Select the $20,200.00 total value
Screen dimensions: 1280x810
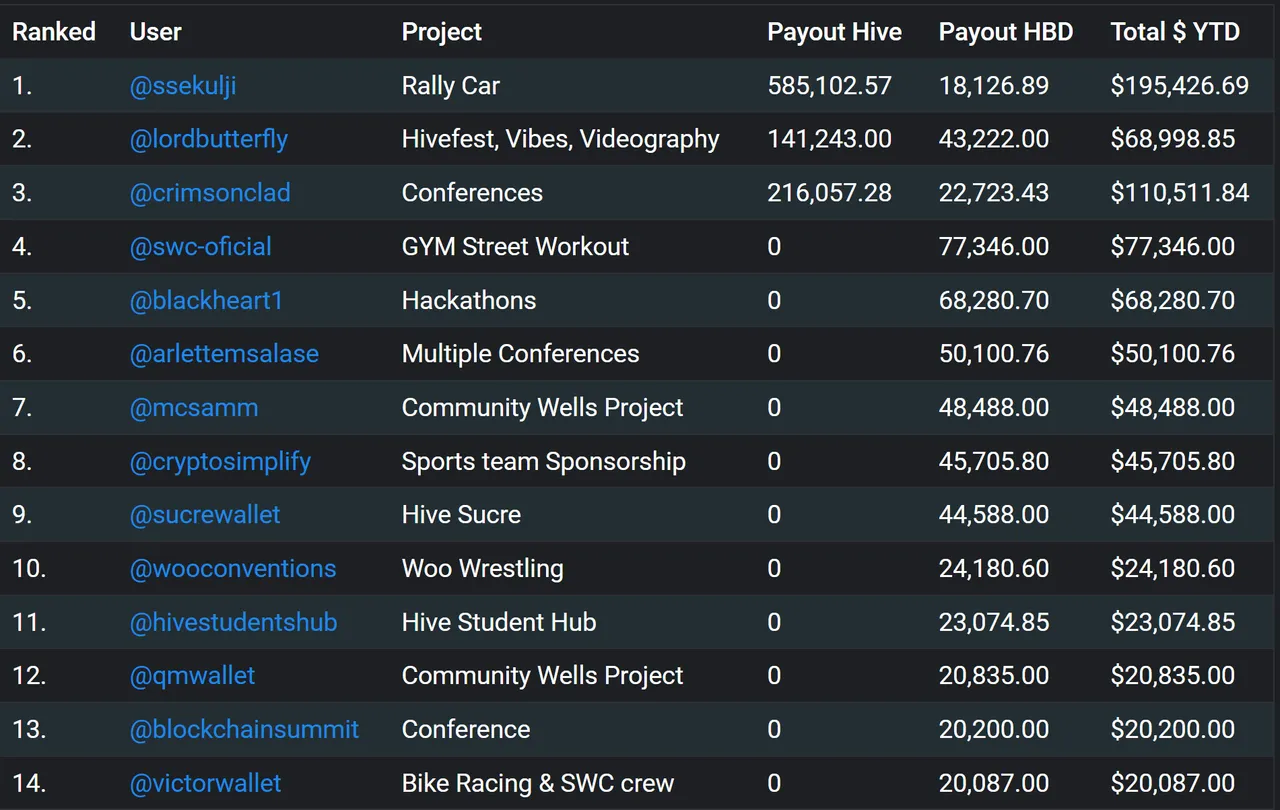pos(1173,730)
